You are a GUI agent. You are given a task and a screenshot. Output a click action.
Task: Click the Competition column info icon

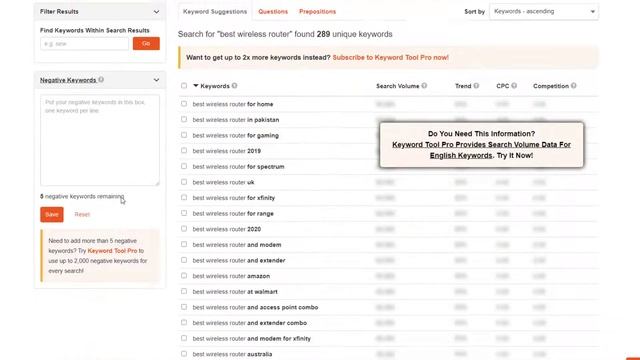coord(573,86)
